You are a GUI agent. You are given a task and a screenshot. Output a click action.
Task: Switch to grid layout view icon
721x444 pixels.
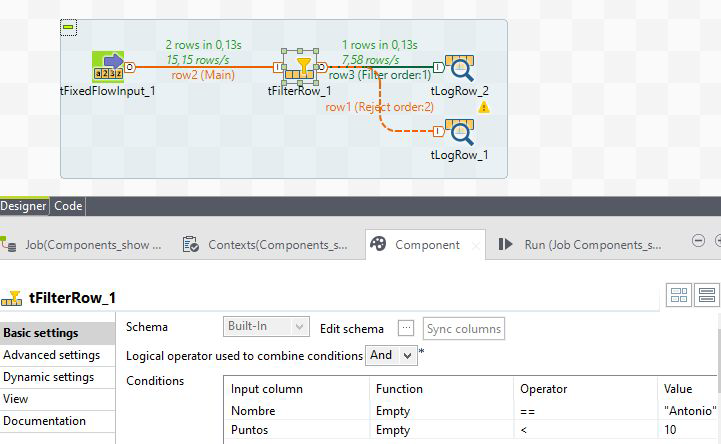679,295
